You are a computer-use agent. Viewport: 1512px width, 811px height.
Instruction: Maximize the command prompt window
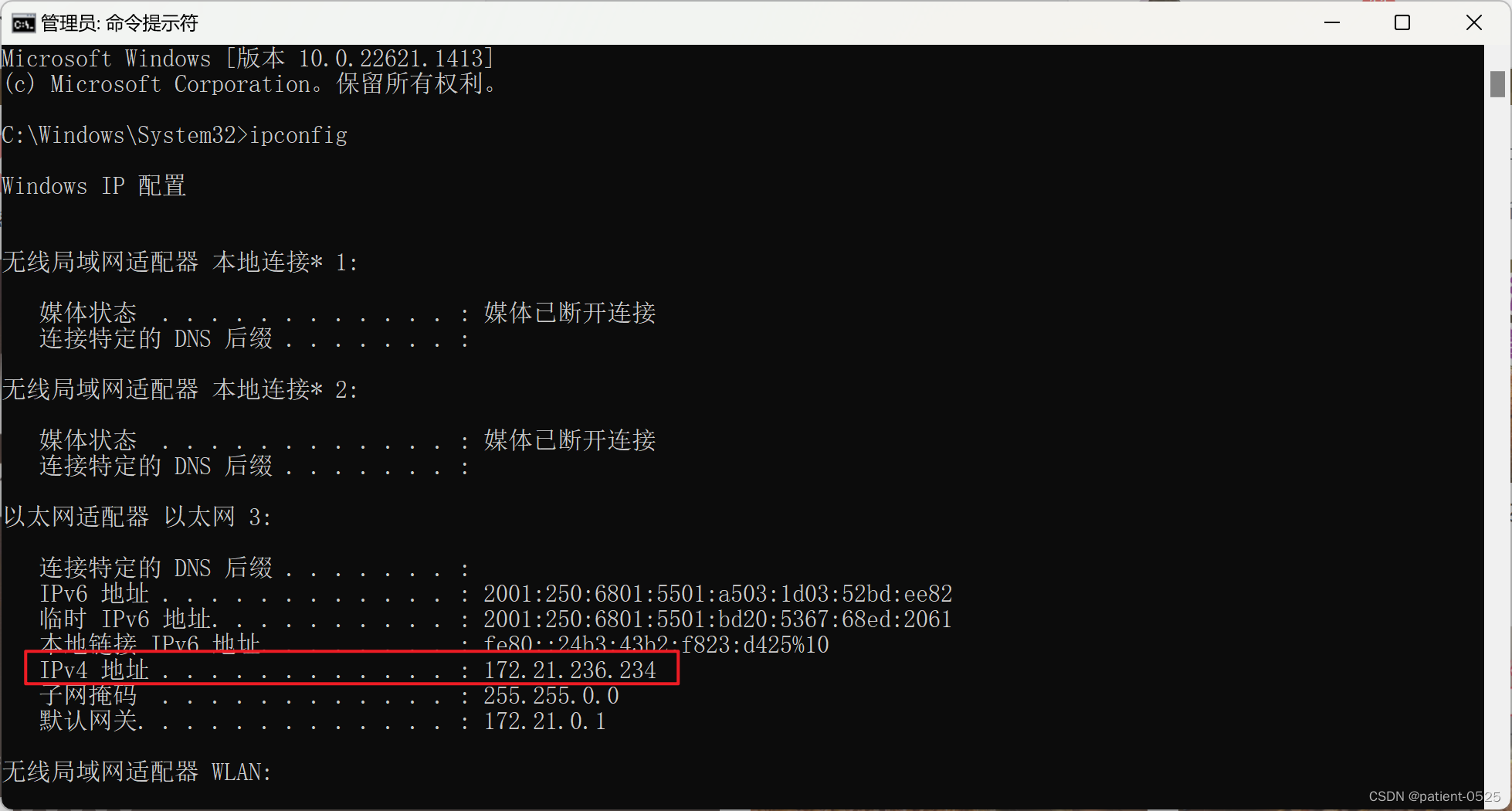pos(1402,22)
